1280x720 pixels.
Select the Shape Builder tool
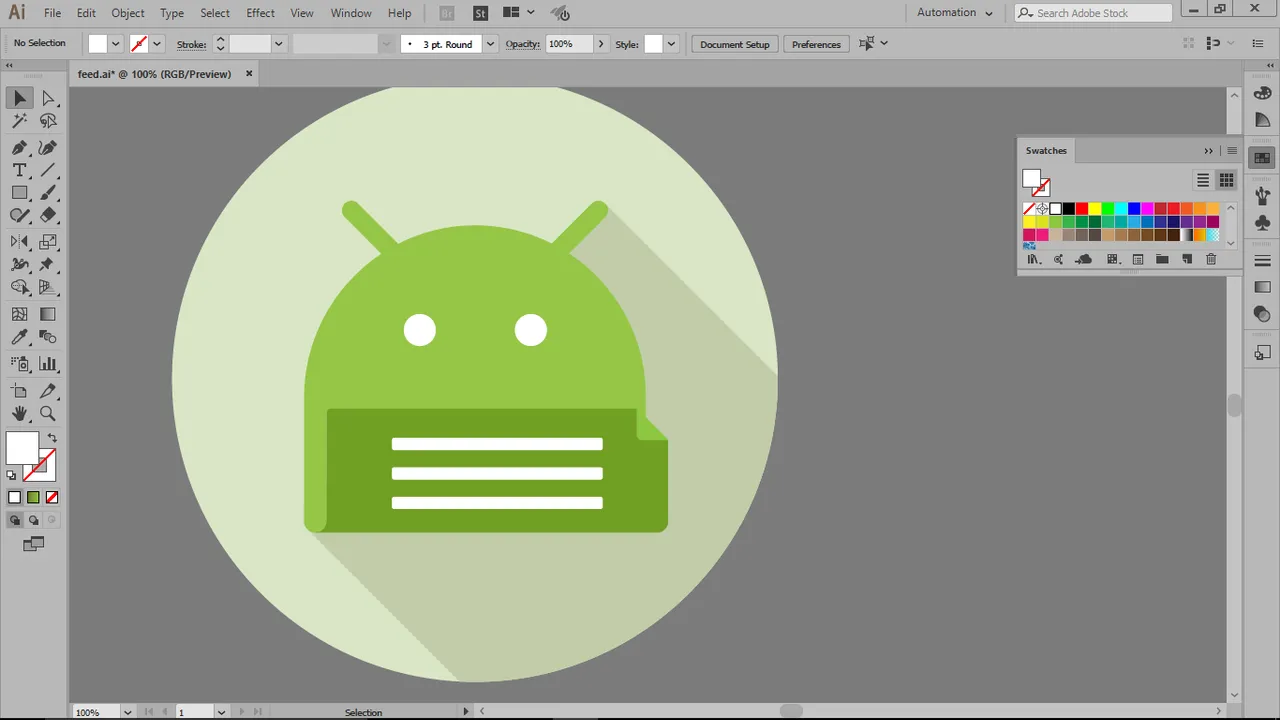click(x=20, y=288)
